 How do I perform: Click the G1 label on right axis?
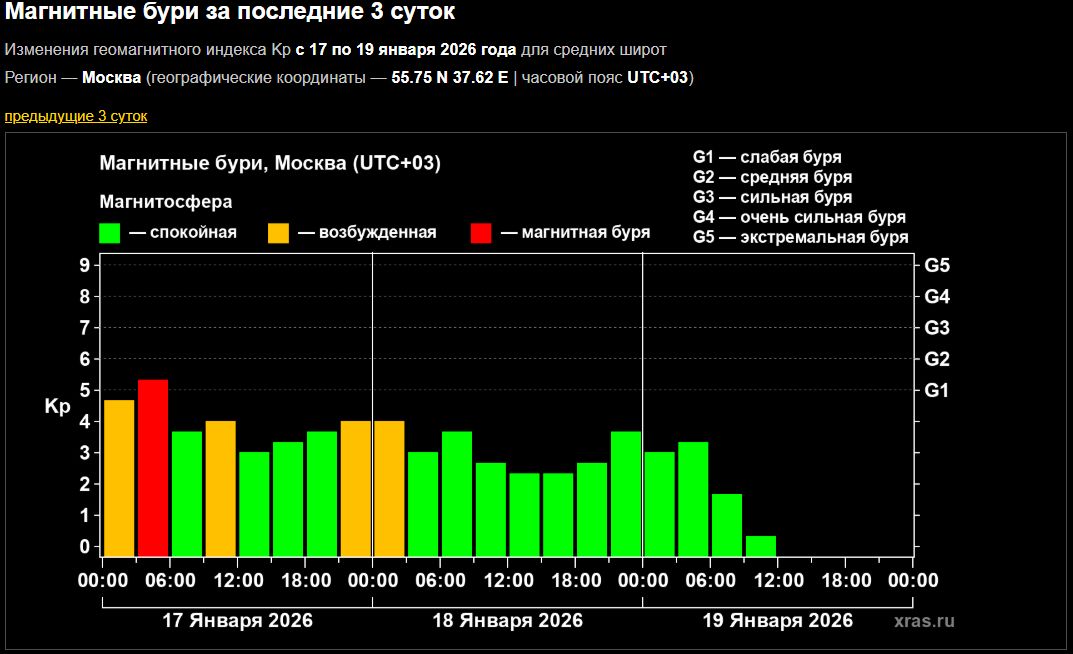tap(936, 390)
